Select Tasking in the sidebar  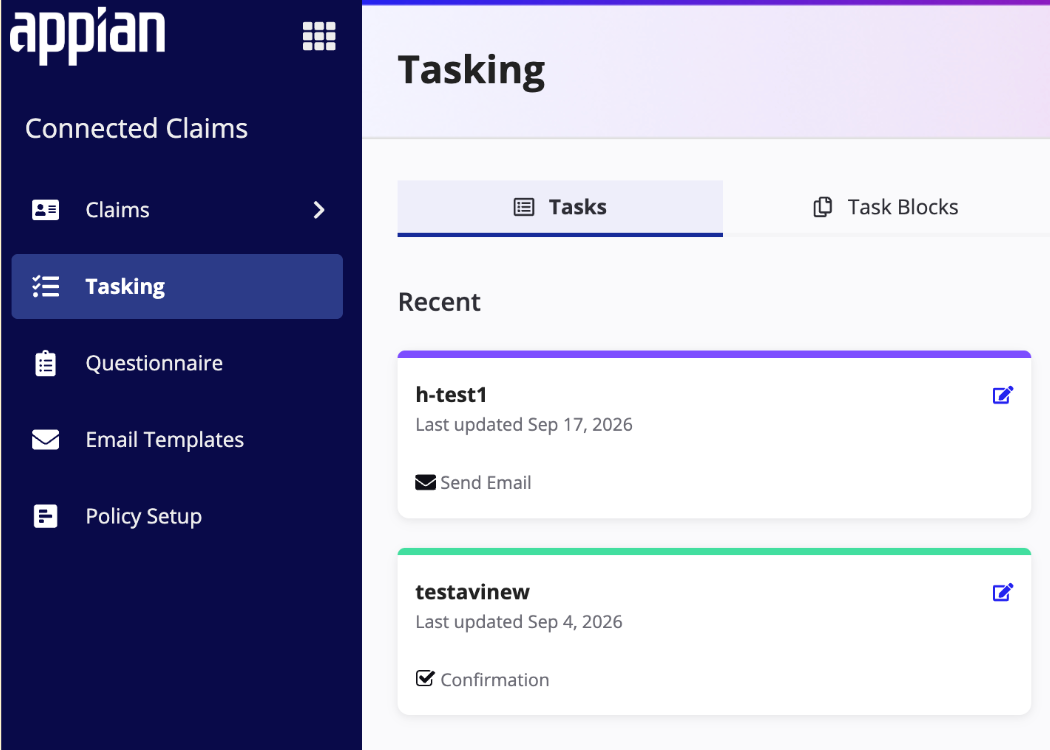point(177,287)
